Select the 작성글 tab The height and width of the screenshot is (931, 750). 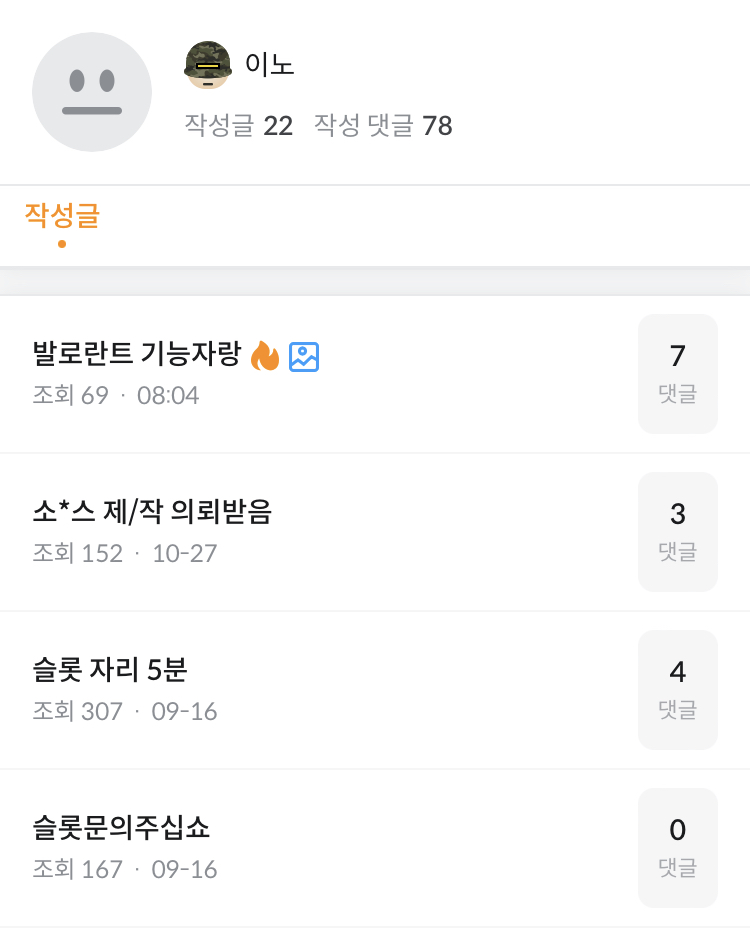pyautogui.click(x=62, y=216)
